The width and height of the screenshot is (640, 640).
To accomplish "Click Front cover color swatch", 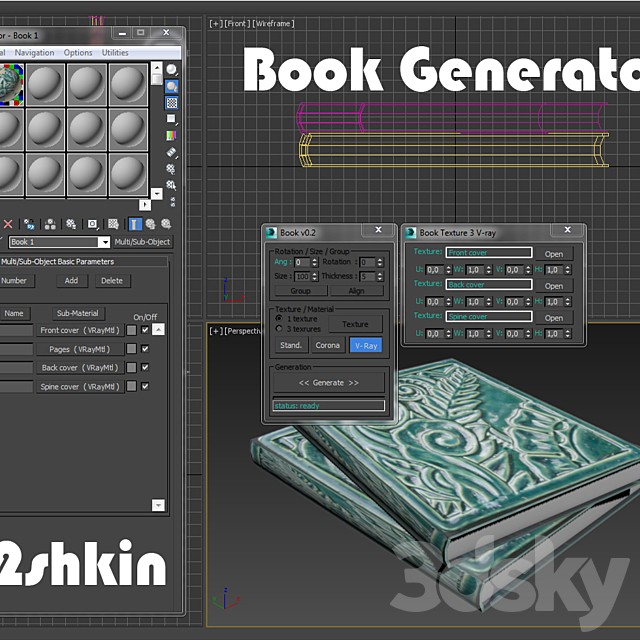I will [132, 330].
